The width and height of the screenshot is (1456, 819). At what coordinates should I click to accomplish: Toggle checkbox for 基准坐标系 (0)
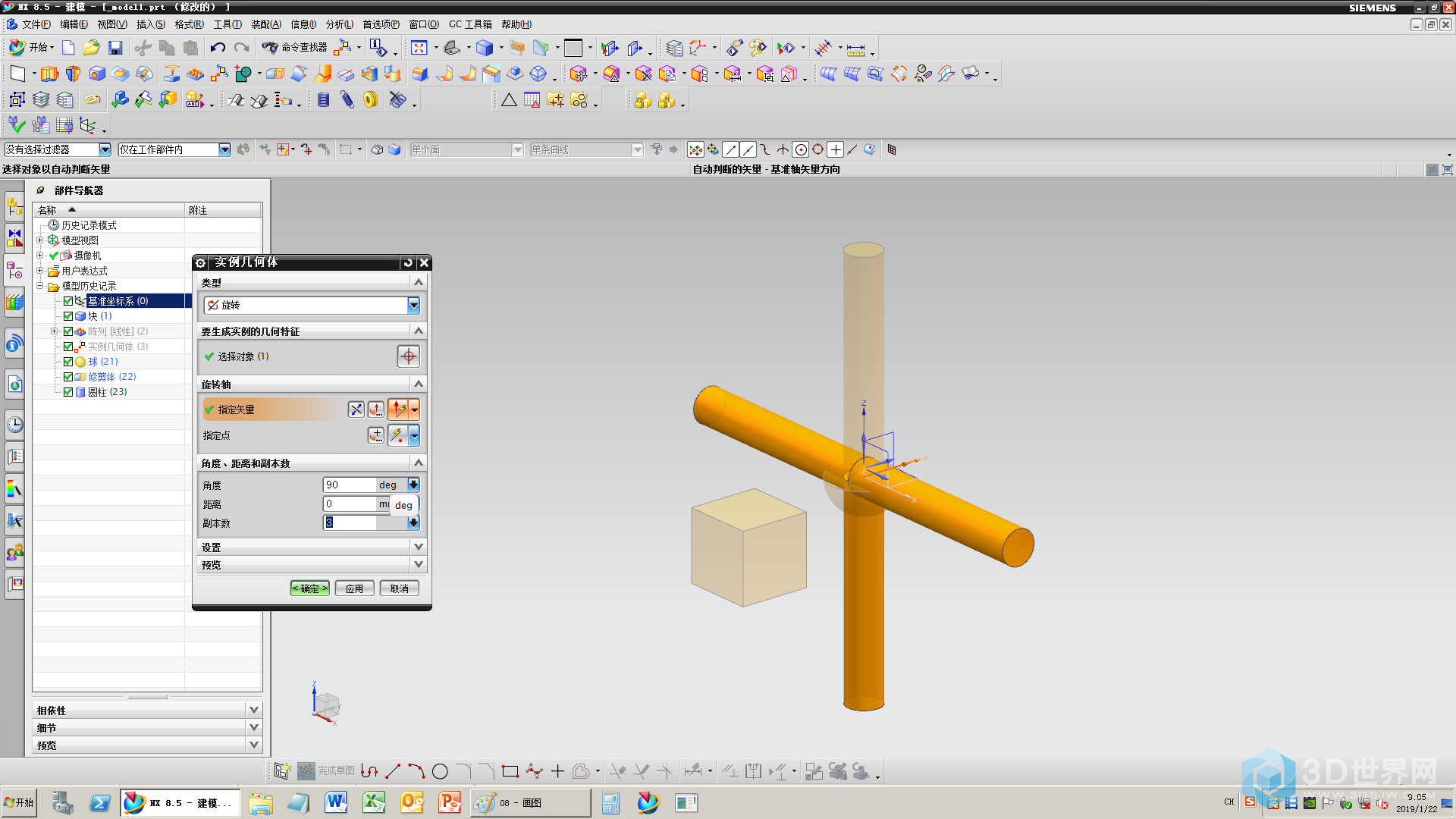click(68, 301)
